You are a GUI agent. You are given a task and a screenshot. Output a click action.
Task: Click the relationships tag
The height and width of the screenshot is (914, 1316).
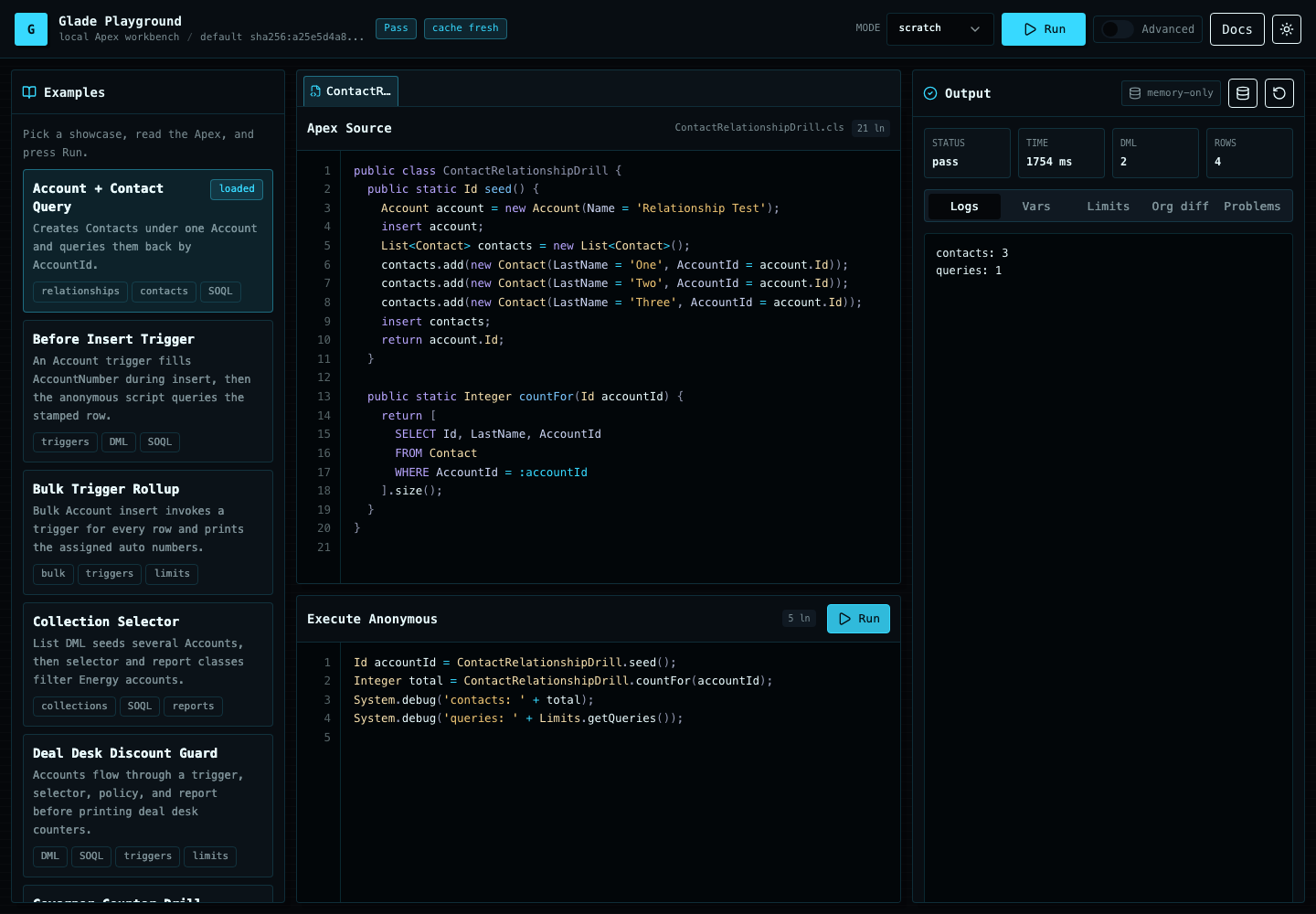coord(80,292)
